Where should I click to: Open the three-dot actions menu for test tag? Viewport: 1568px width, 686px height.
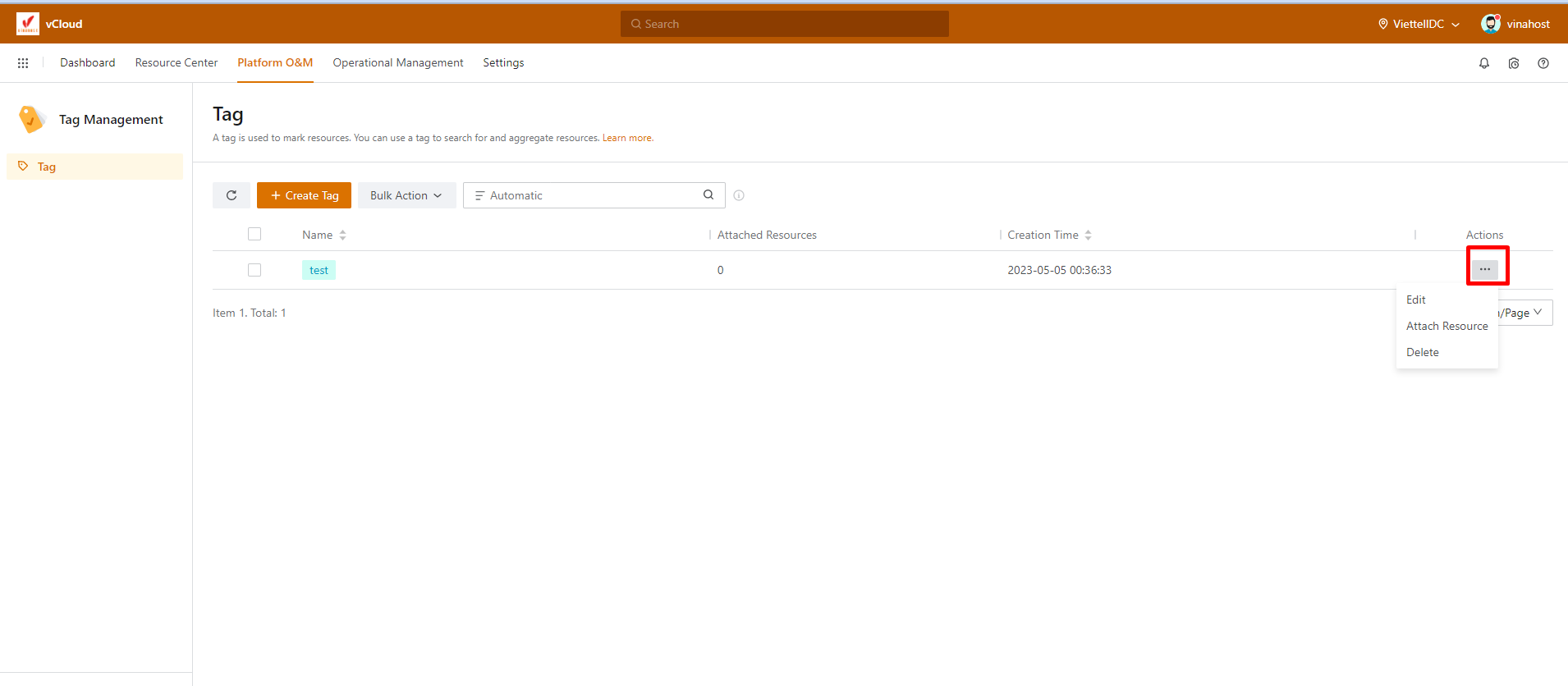[x=1484, y=269]
